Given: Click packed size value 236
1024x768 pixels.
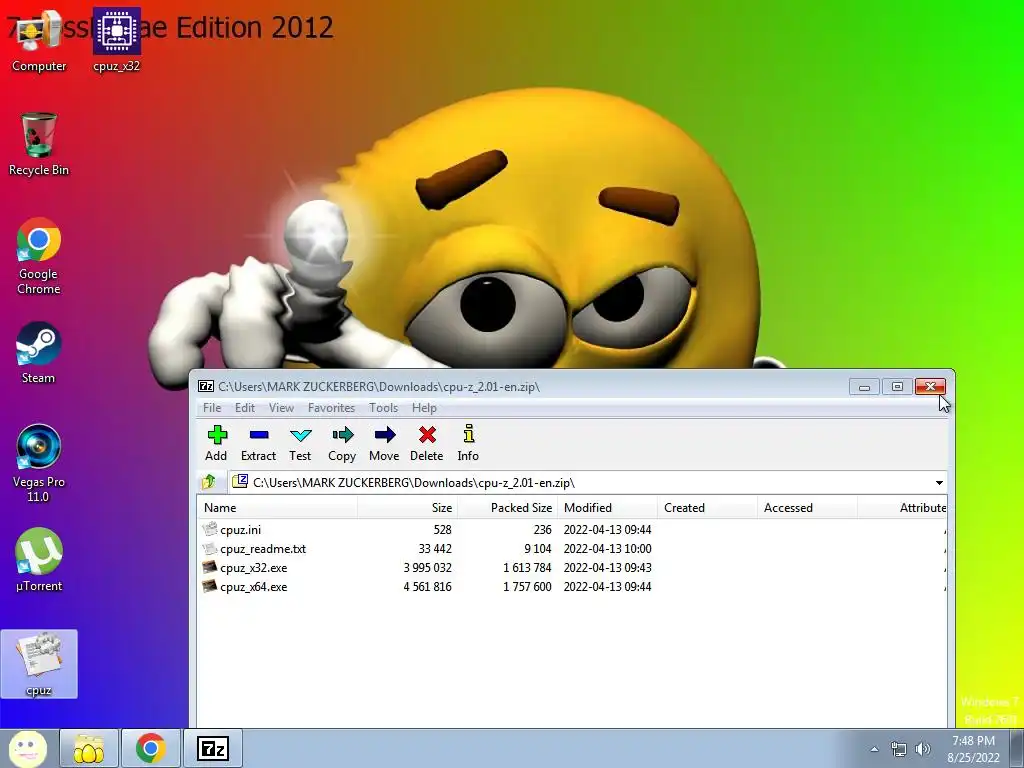Looking at the screenshot, I should [542, 530].
